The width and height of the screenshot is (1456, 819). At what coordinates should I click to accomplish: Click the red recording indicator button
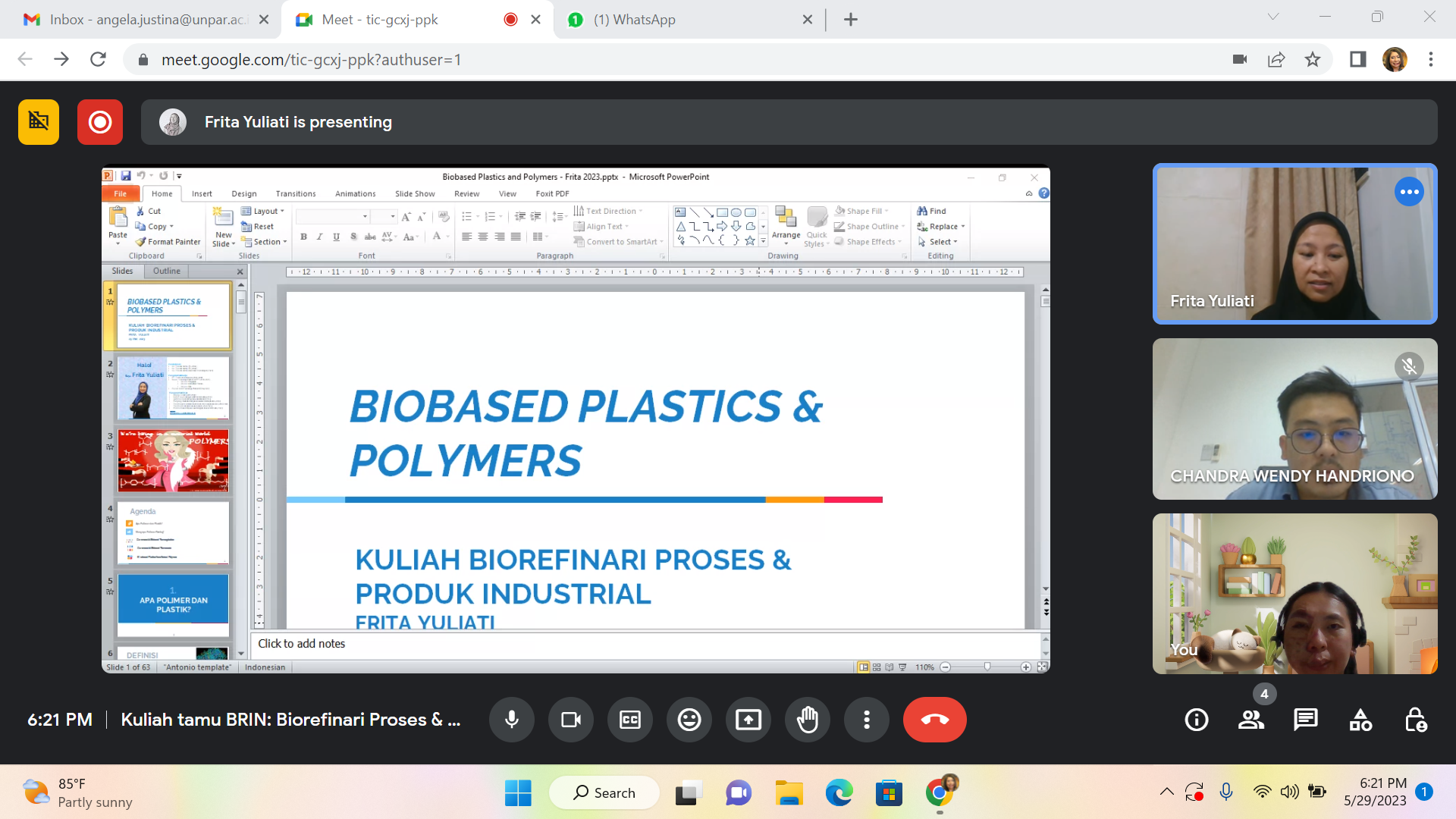coord(99,122)
